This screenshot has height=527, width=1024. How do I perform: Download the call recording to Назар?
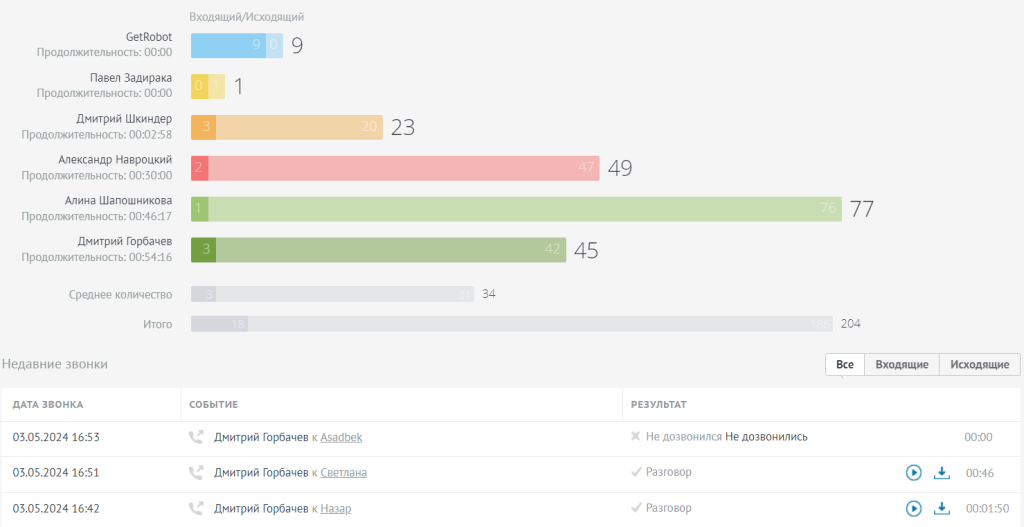point(941,508)
